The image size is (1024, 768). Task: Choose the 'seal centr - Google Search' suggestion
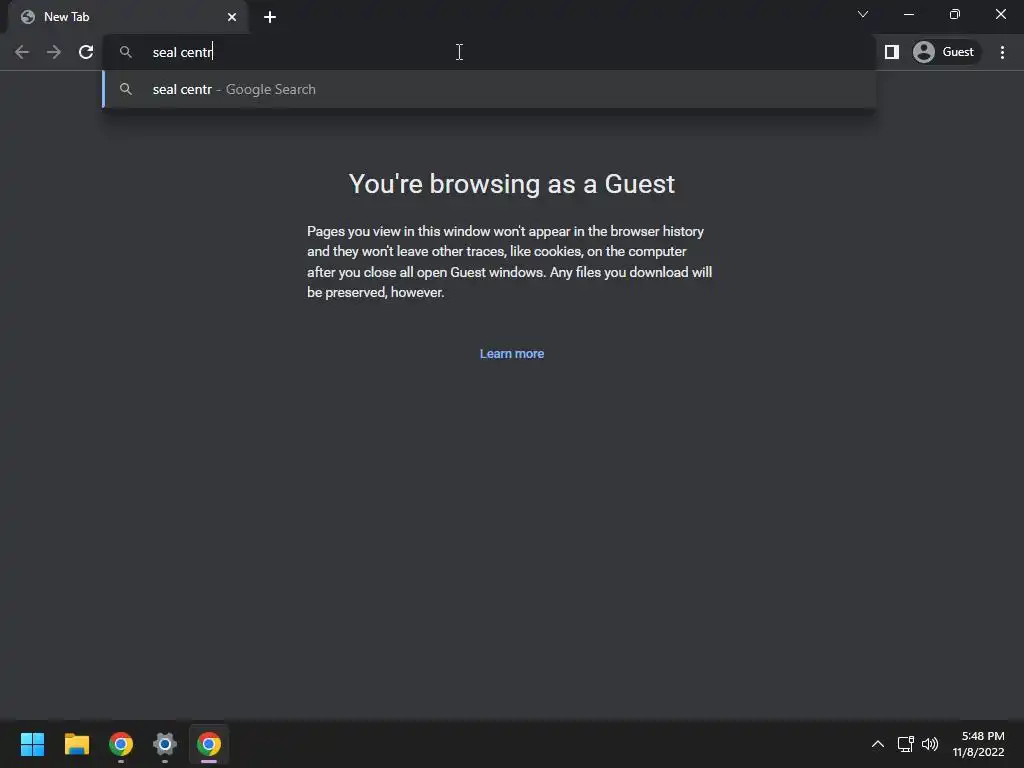coord(490,89)
